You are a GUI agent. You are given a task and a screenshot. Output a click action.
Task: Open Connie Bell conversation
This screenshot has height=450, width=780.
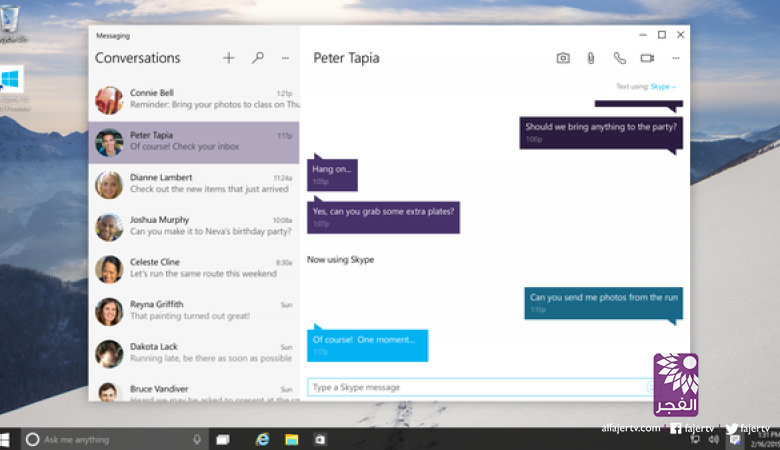pyautogui.click(x=193, y=100)
